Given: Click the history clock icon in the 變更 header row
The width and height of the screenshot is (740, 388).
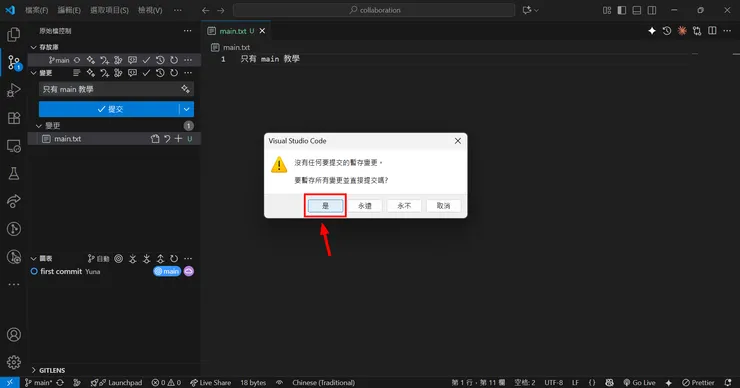Looking at the screenshot, I should point(160,73).
